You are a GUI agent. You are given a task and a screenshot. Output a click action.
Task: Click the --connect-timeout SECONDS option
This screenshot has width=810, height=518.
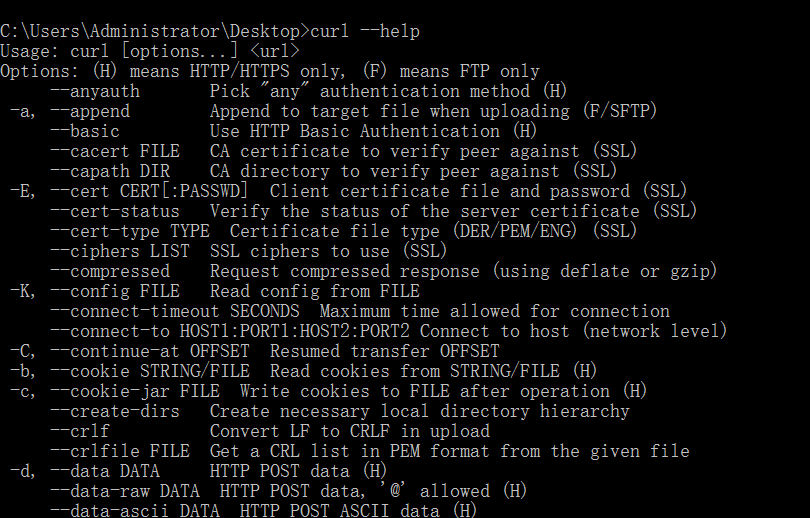(175, 311)
